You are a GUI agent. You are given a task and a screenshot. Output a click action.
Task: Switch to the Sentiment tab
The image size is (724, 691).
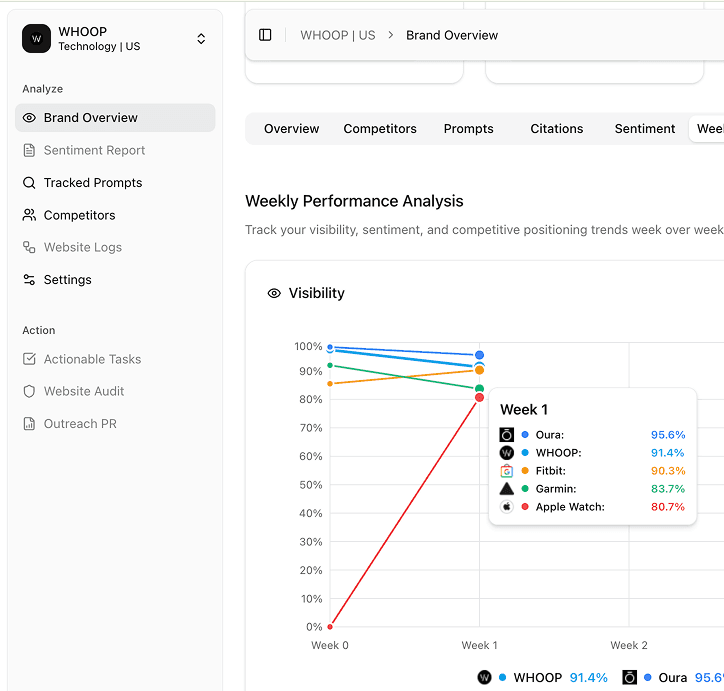coord(645,129)
